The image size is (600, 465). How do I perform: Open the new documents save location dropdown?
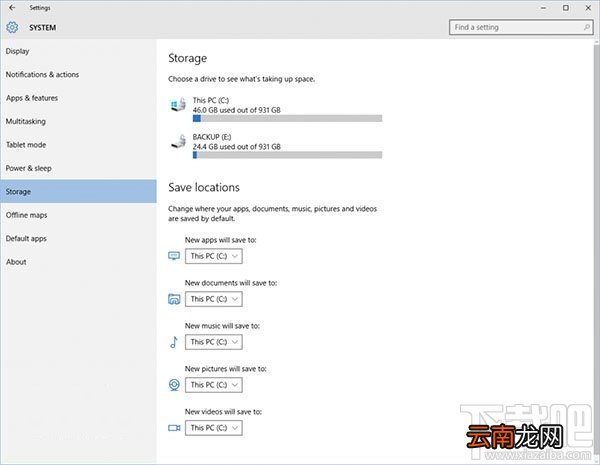coord(214,299)
